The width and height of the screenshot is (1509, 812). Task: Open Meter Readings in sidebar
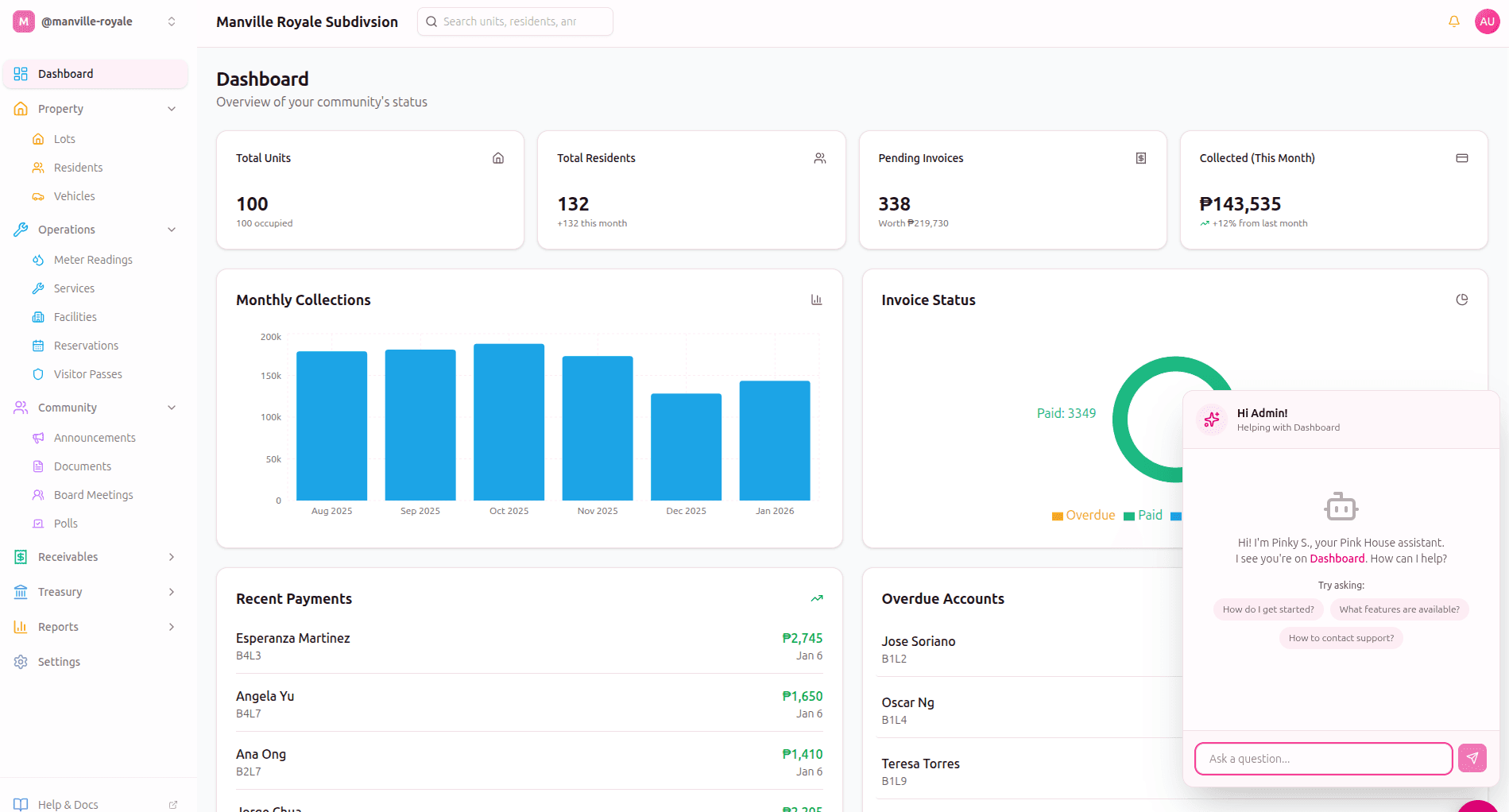tap(93, 260)
